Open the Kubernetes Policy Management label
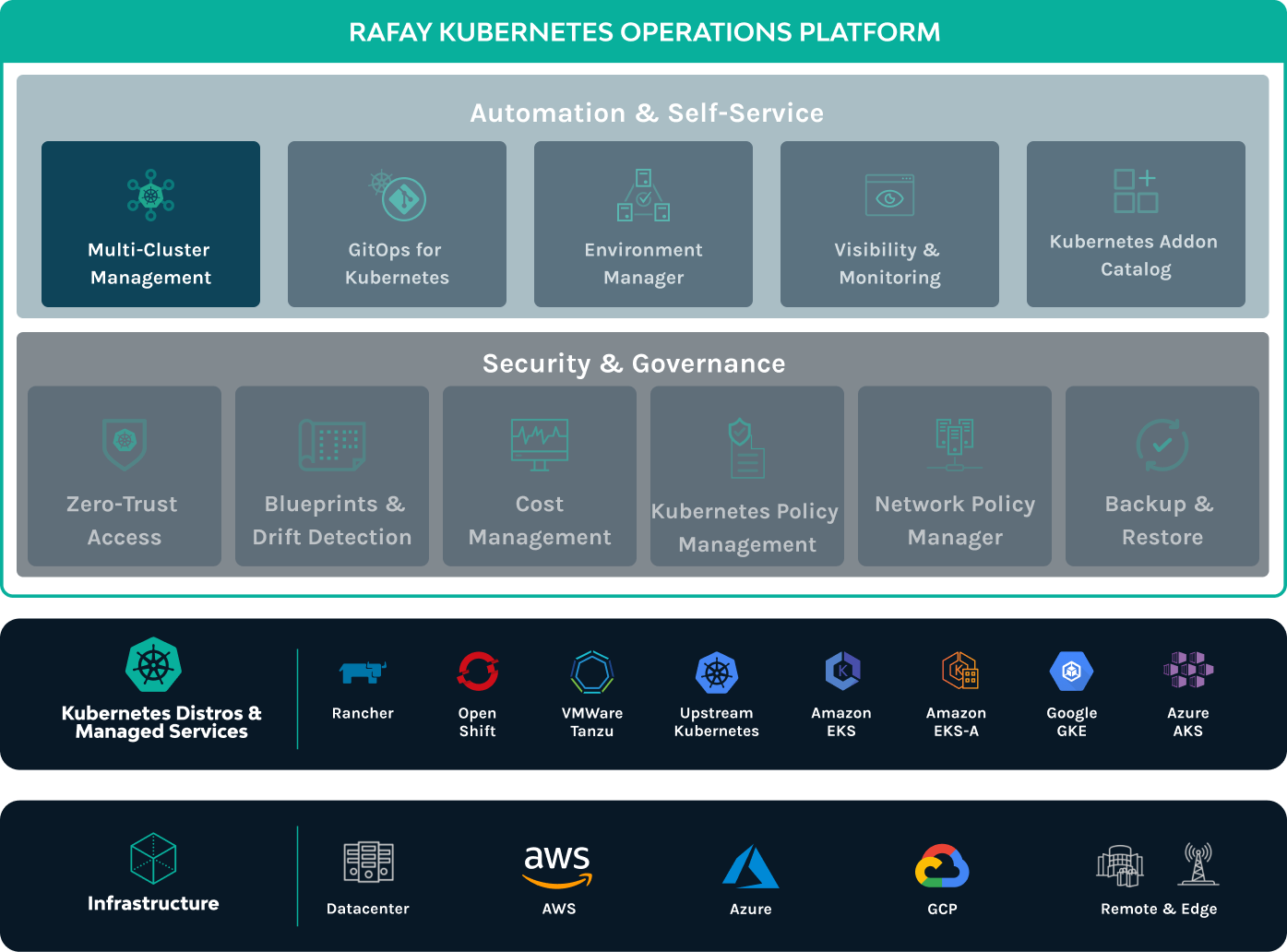 pos(745,528)
